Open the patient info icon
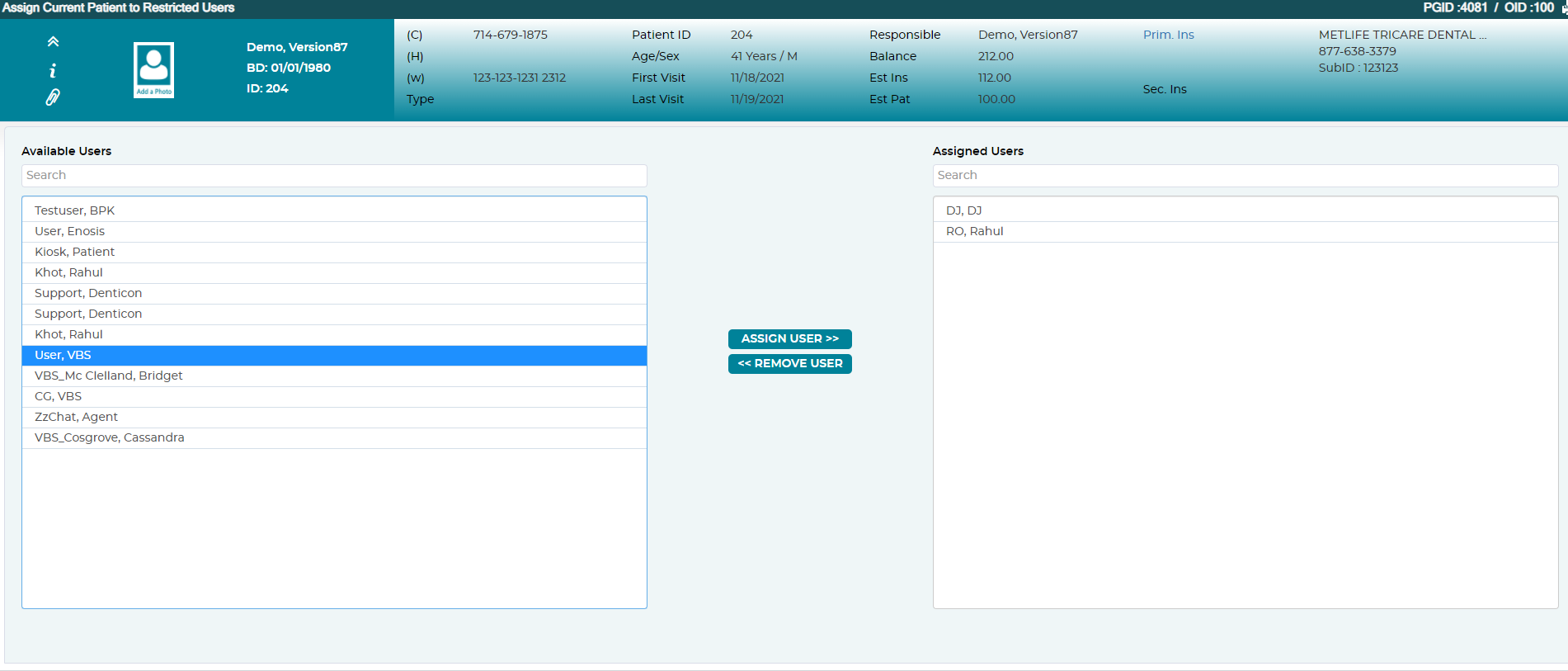 point(53,70)
